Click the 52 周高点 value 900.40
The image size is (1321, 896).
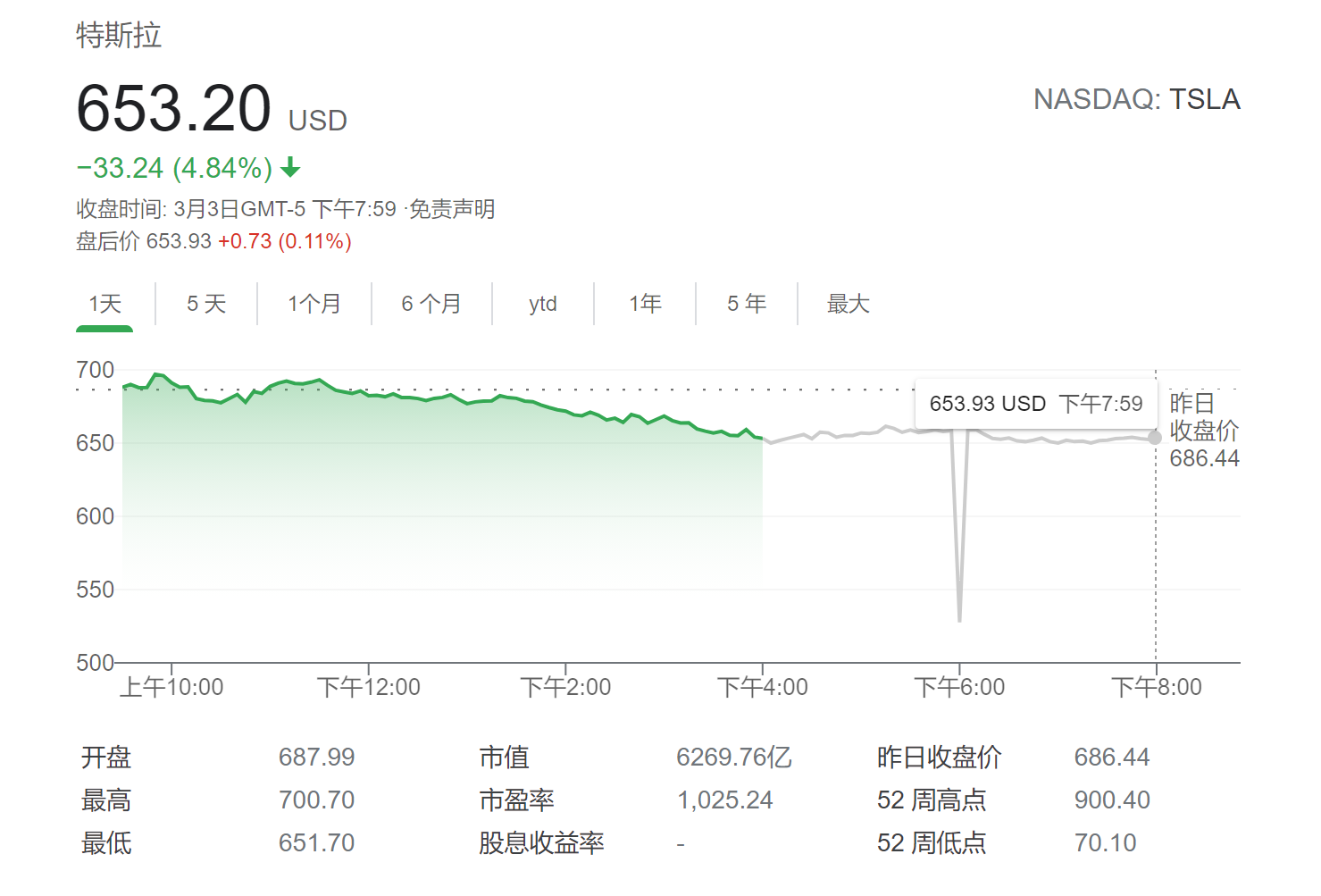click(1112, 800)
